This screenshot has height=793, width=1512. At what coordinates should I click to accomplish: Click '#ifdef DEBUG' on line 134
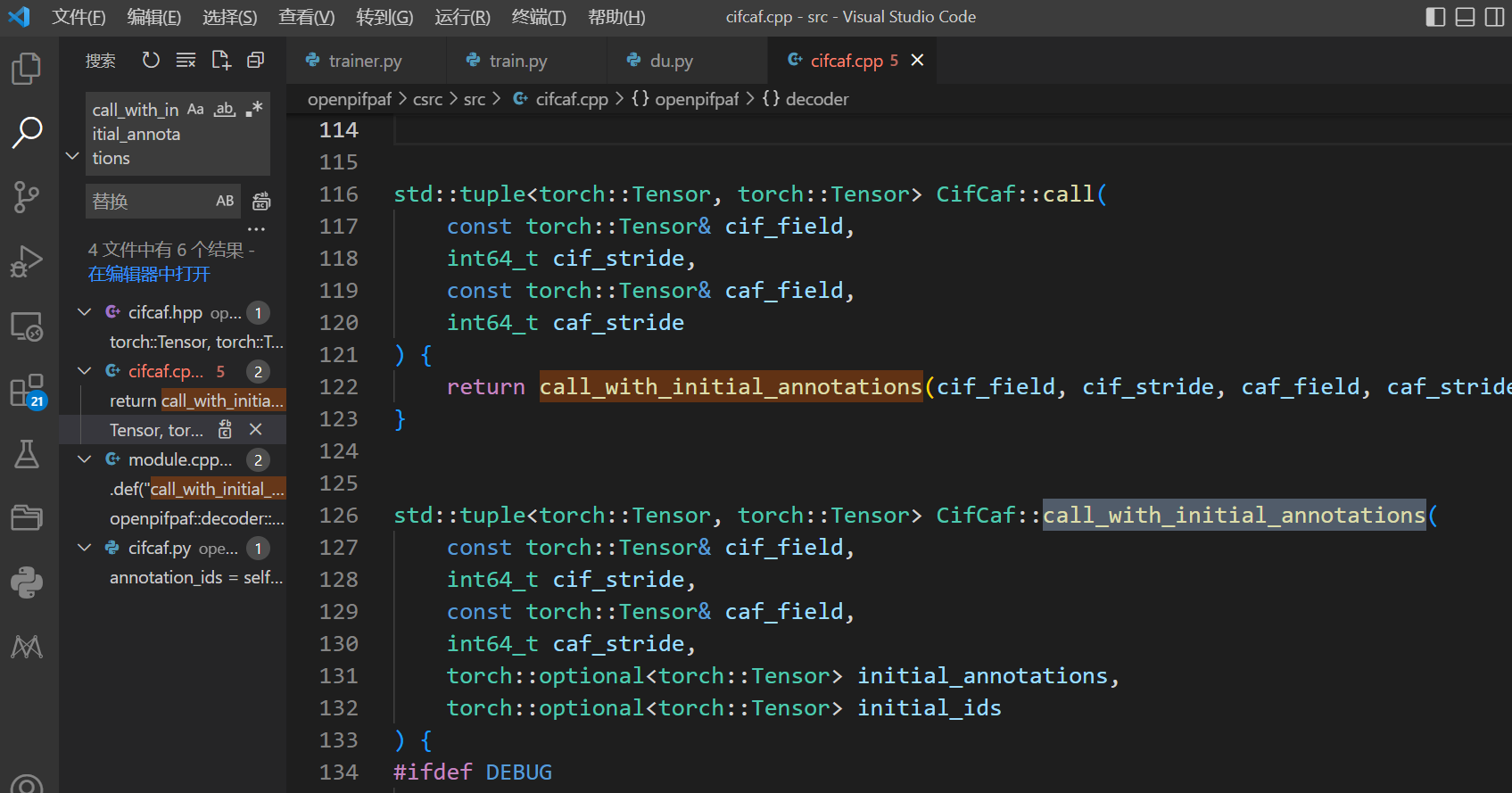point(473,772)
